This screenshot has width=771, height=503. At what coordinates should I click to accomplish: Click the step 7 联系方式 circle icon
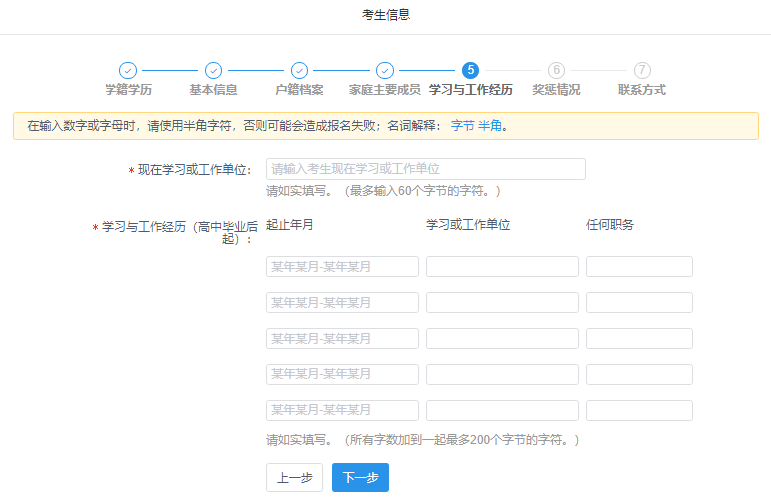click(x=642, y=70)
